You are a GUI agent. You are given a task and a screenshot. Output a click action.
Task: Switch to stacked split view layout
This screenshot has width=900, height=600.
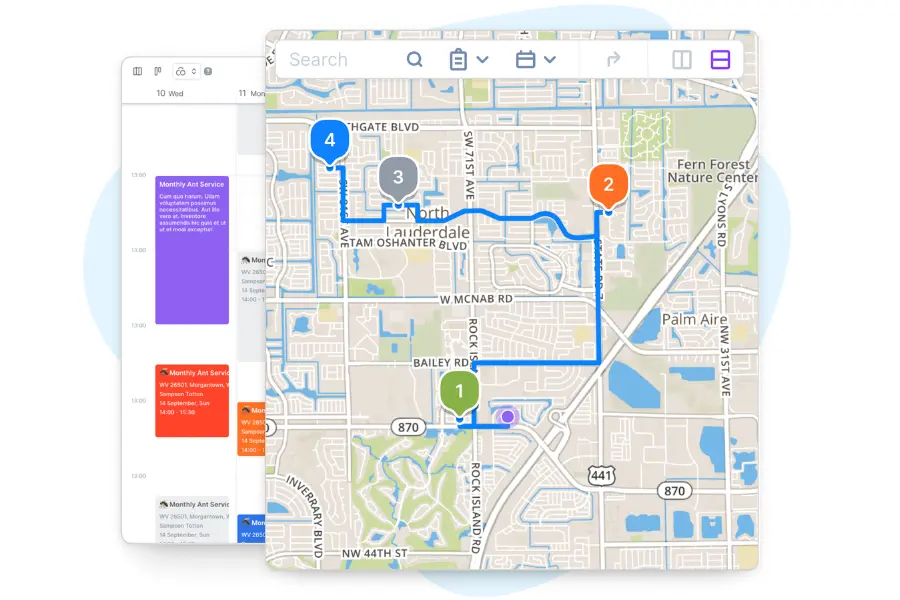(x=720, y=59)
